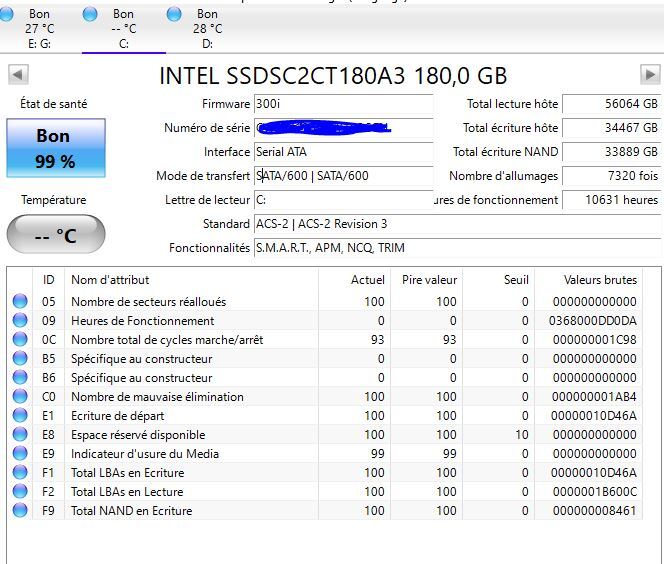Click the Seuil column header
The height and width of the screenshot is (564, 664).
point(498,280)
